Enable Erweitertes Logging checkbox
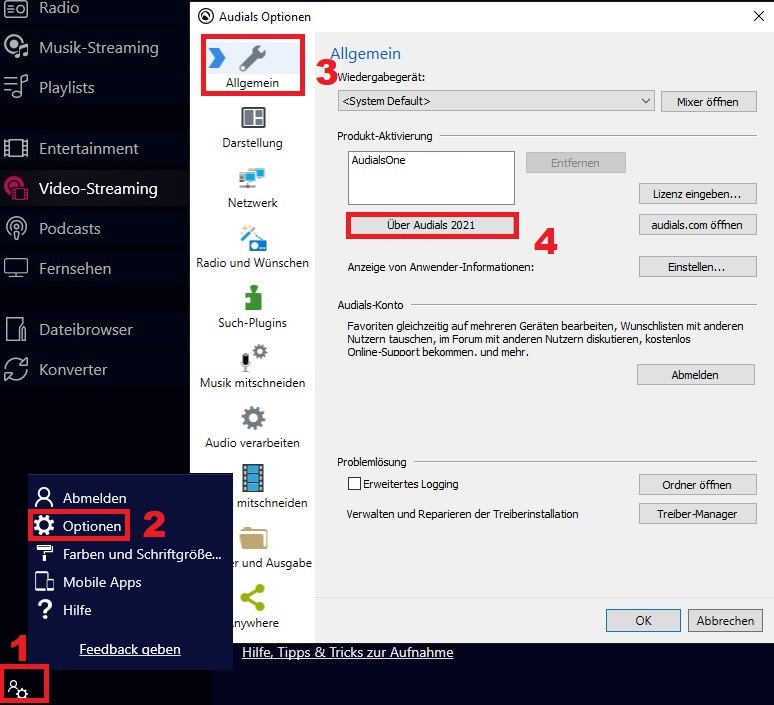Image resolution: width=774 pixels, height=705 pixels. click(354, 484)
